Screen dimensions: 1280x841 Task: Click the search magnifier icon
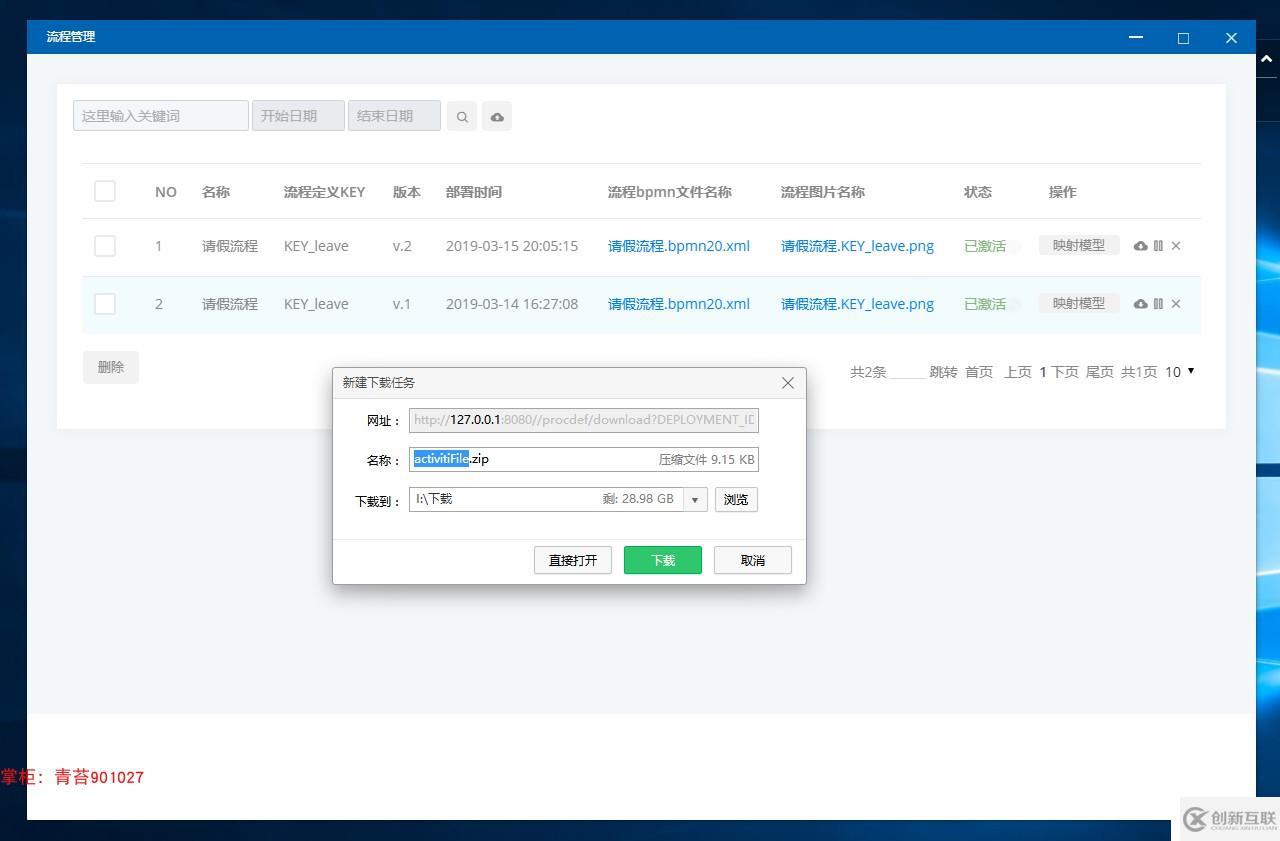tap(462, 116)
